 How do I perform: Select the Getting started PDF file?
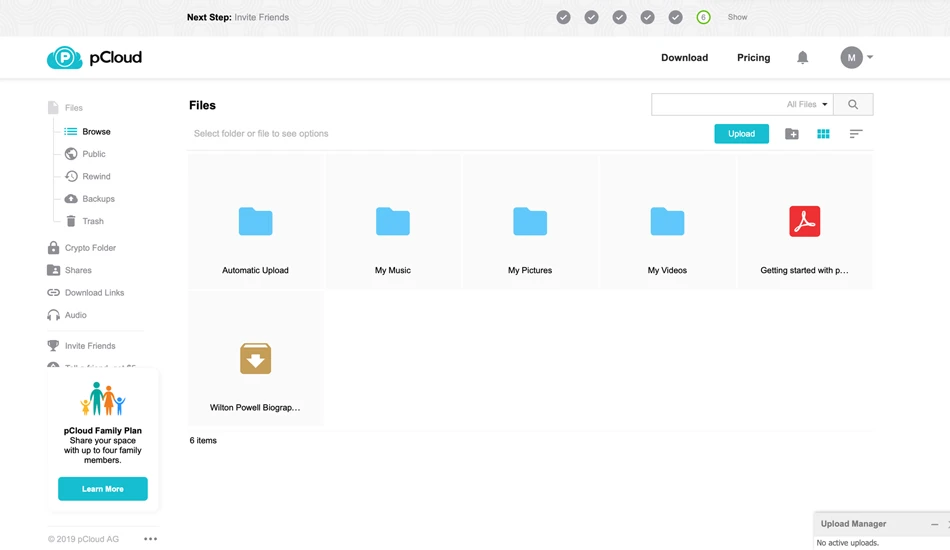(805, 222)
